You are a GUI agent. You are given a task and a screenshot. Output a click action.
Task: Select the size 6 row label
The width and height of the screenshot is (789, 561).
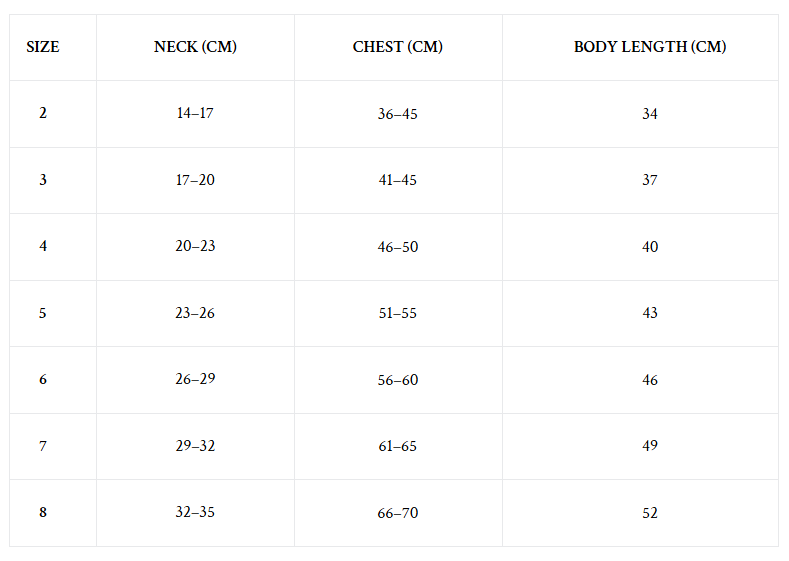click(43, 379)
